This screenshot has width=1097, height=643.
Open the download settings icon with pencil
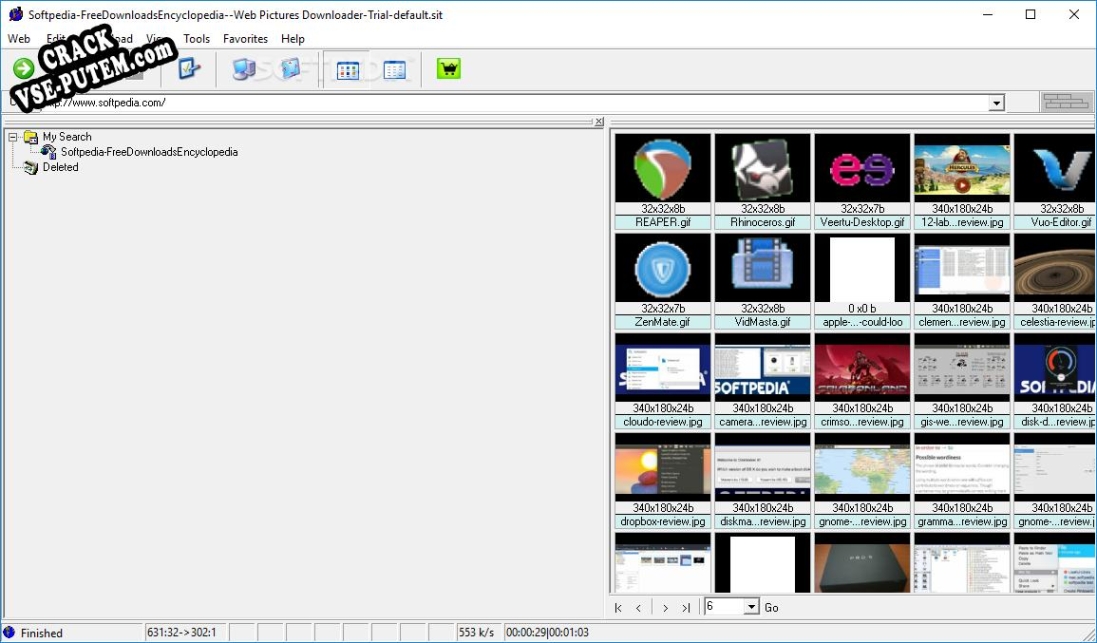pyautogui.click(x=189, y=68)
